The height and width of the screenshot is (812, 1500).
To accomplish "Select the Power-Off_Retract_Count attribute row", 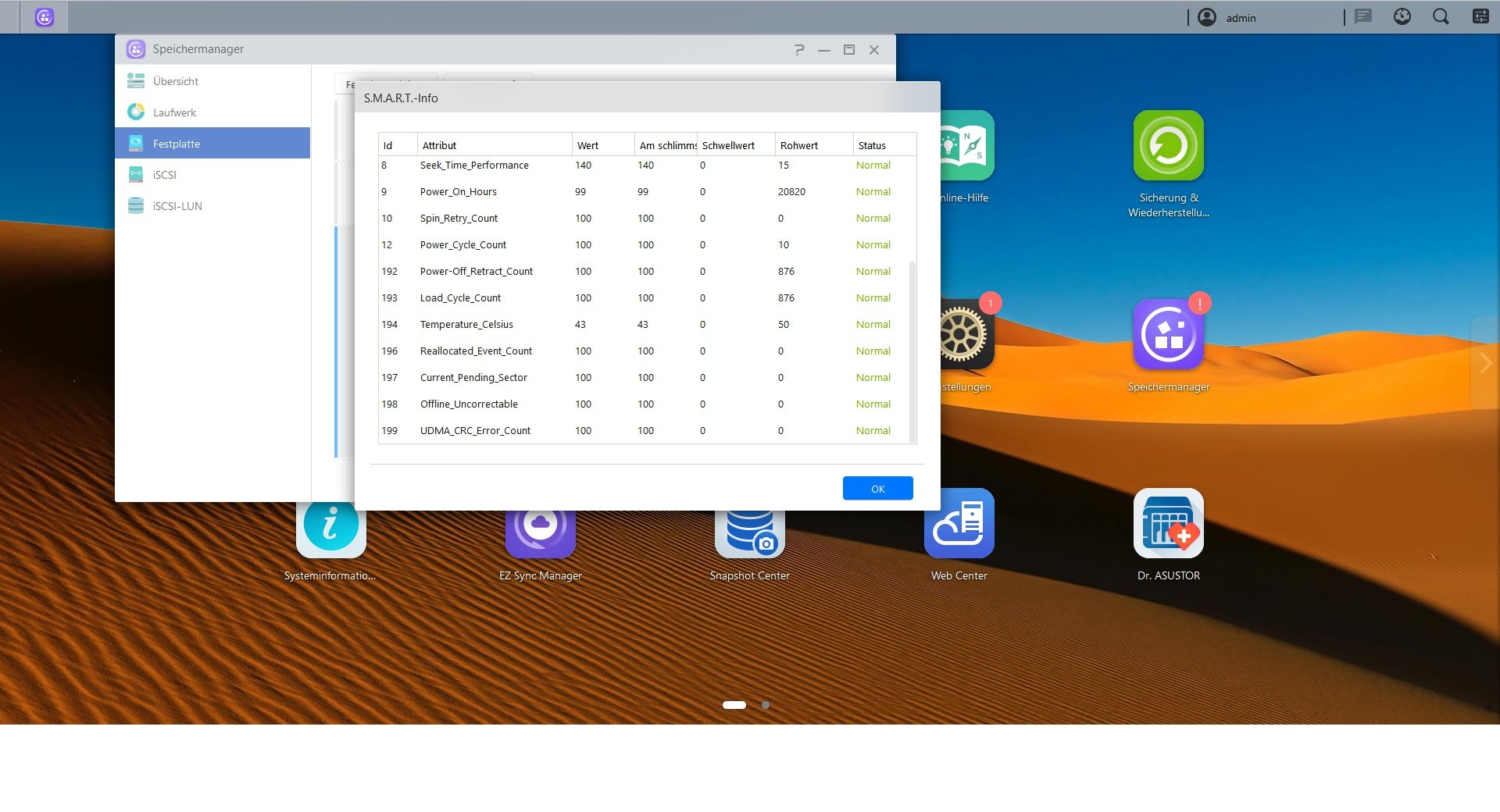I will pos(644,272).
